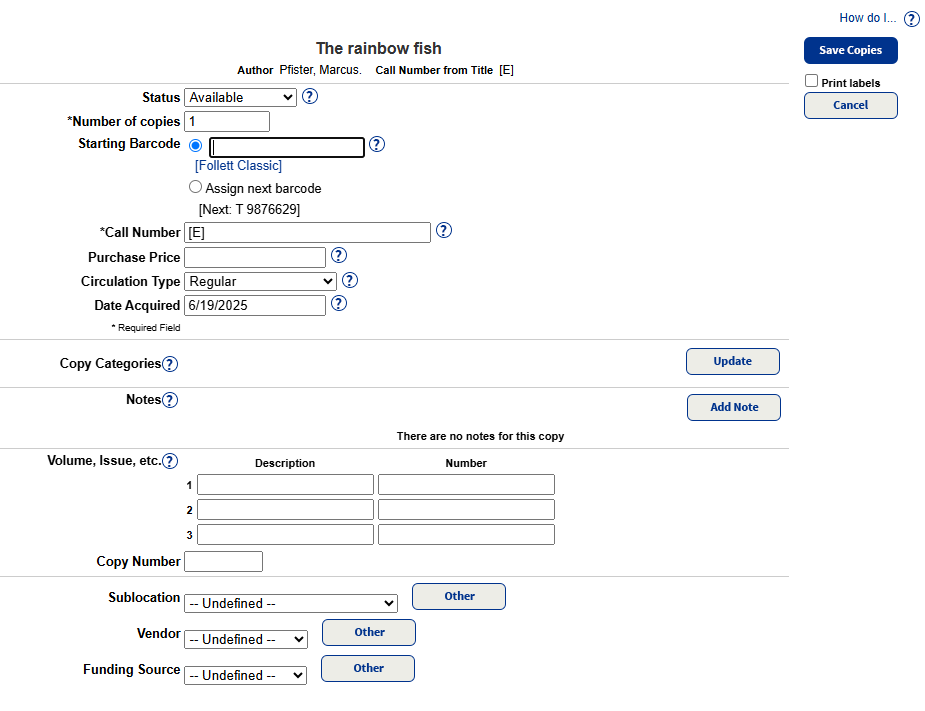Click the Starting Barcode help icon
This screenshot has height=711, width=925.
pyautogui.click(x=377, y=144)
